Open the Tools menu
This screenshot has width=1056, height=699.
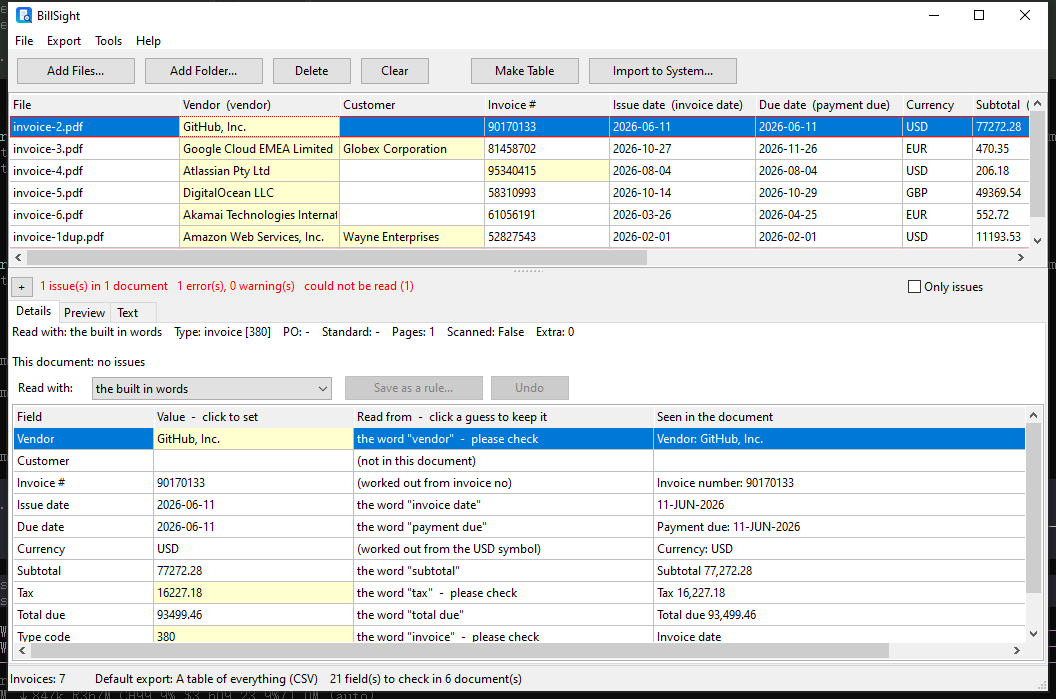pos(108,41)
